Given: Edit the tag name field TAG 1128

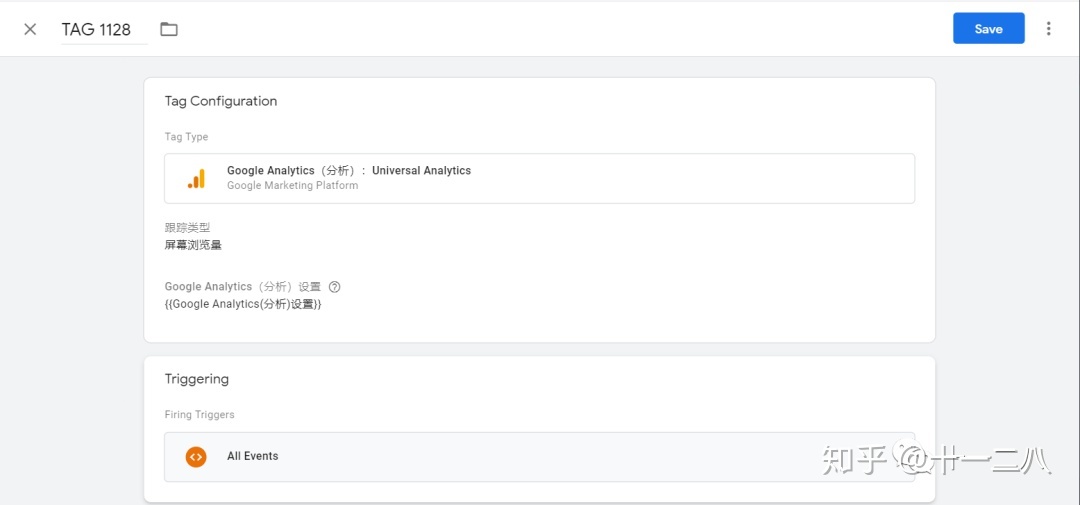Looking at the screenshot, I should pos(104,30).
